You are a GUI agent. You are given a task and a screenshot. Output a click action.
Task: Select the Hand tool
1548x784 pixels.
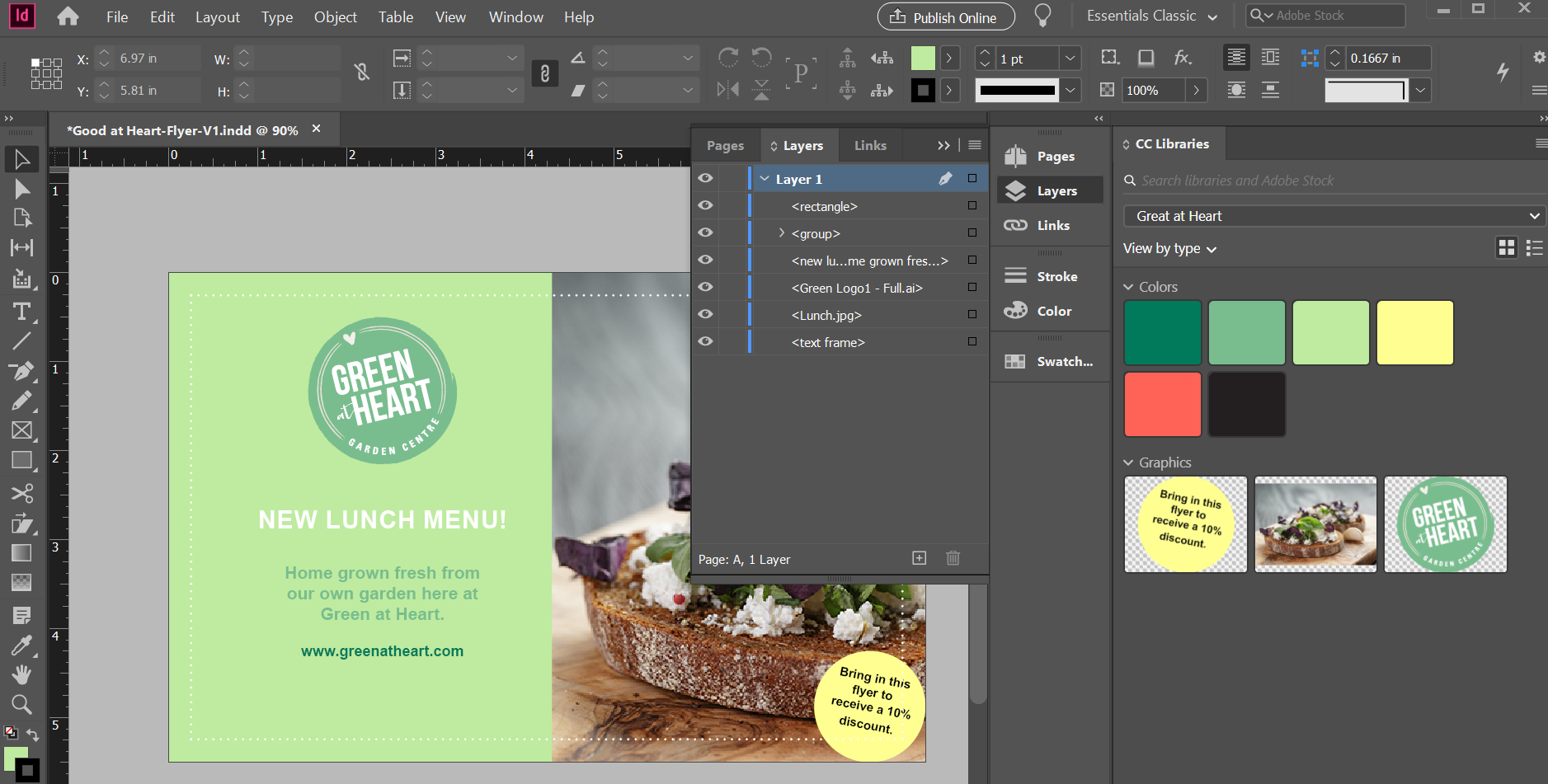[x=21, y=674]
